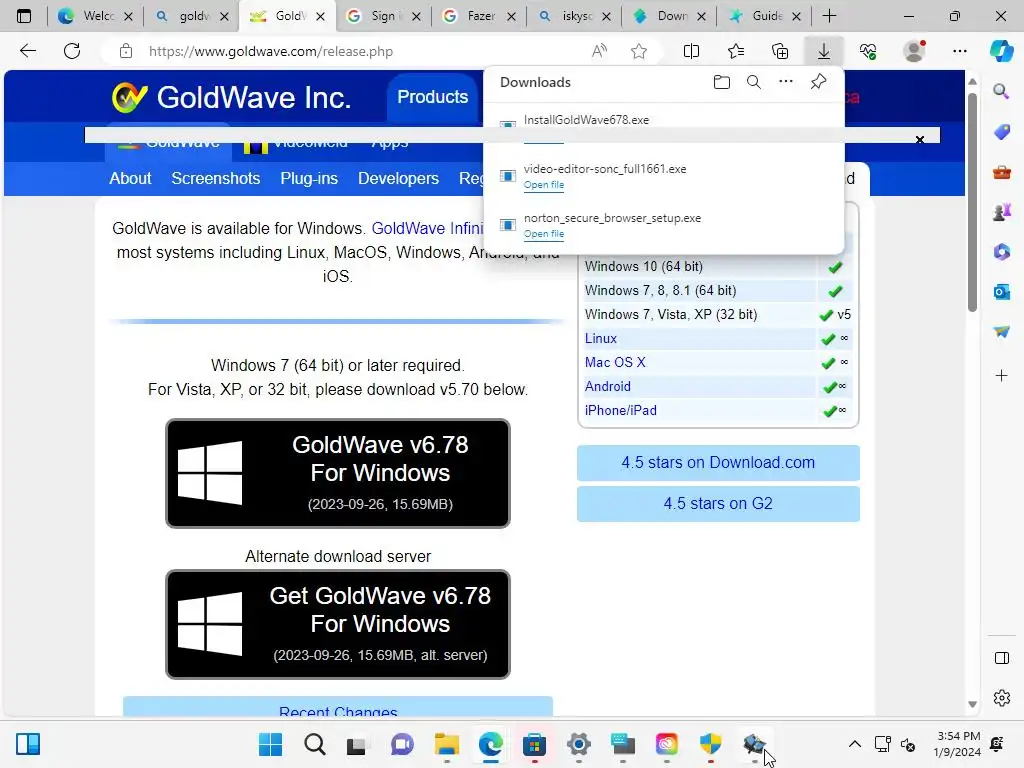Open the Linux platform link
The image size is (1024, 768).
click(600, 338)
